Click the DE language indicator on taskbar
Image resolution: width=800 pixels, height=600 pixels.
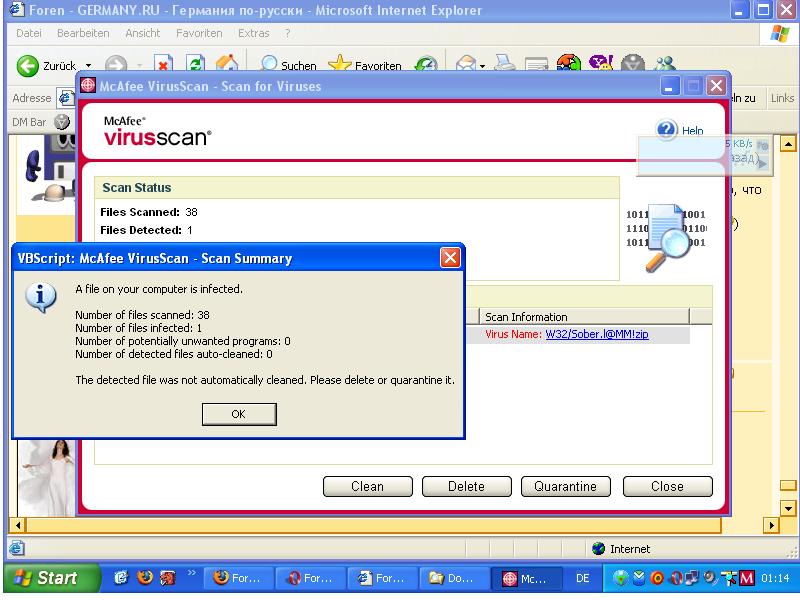pos(583,578)
